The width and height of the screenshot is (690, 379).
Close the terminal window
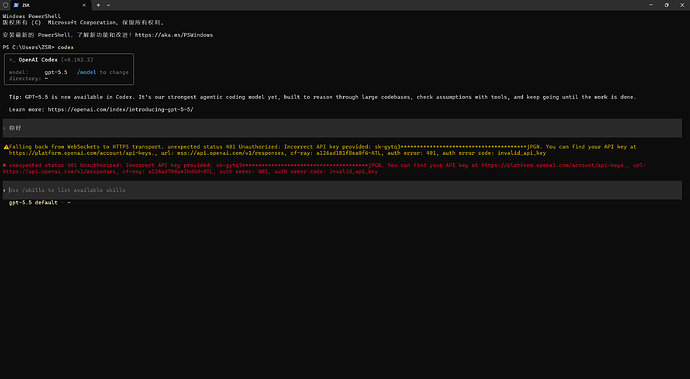[x=682, y=5]
